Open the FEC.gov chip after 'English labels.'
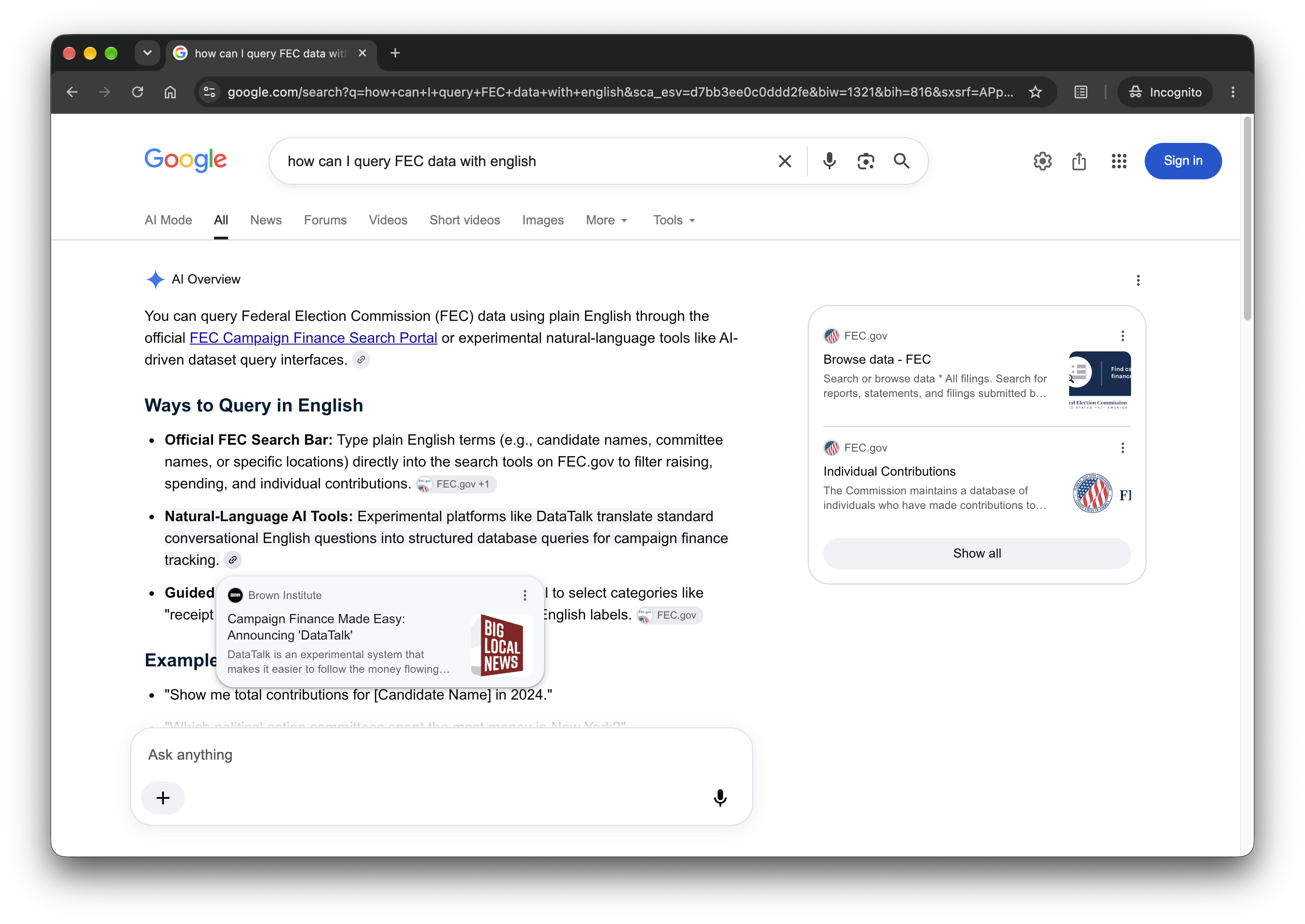Screen dimensions: 1305x924 pos(670,615)
